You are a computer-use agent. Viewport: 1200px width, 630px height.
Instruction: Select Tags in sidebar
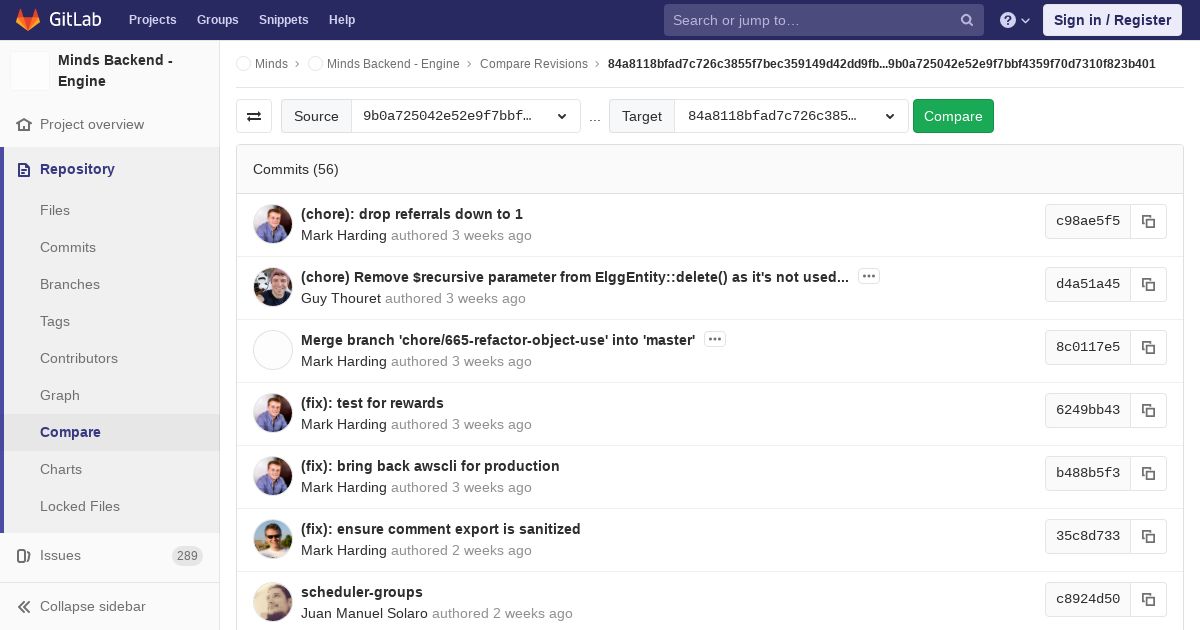(x=55, y=322)
